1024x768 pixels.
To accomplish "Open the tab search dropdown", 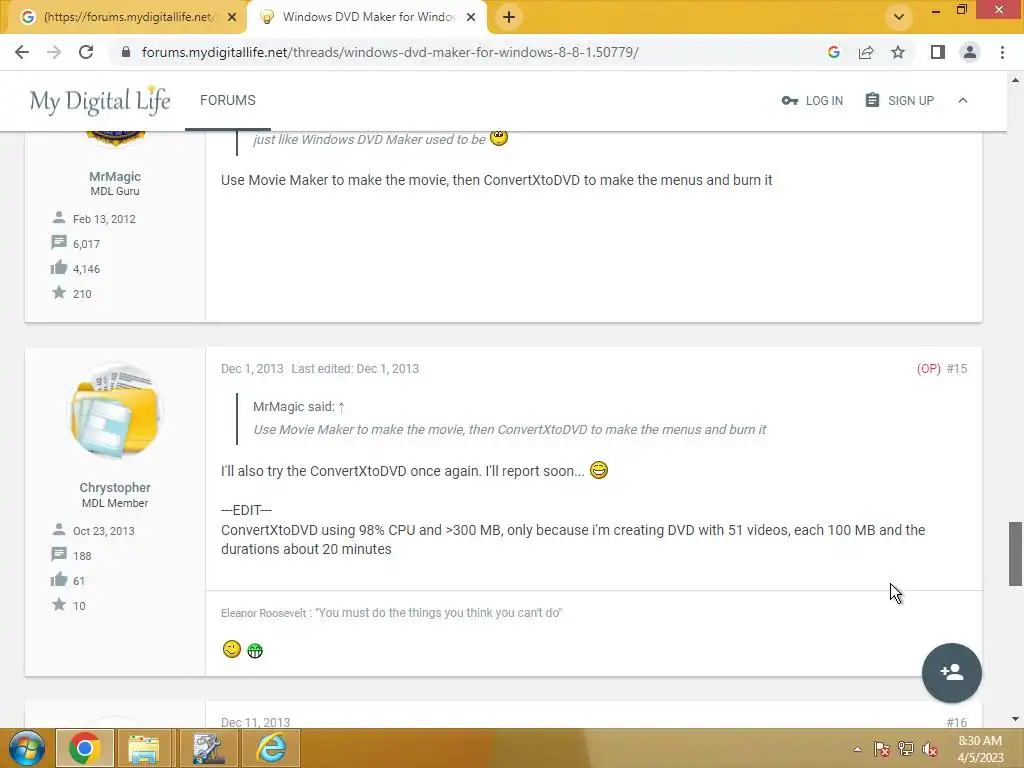I will (x=899, y=17).
